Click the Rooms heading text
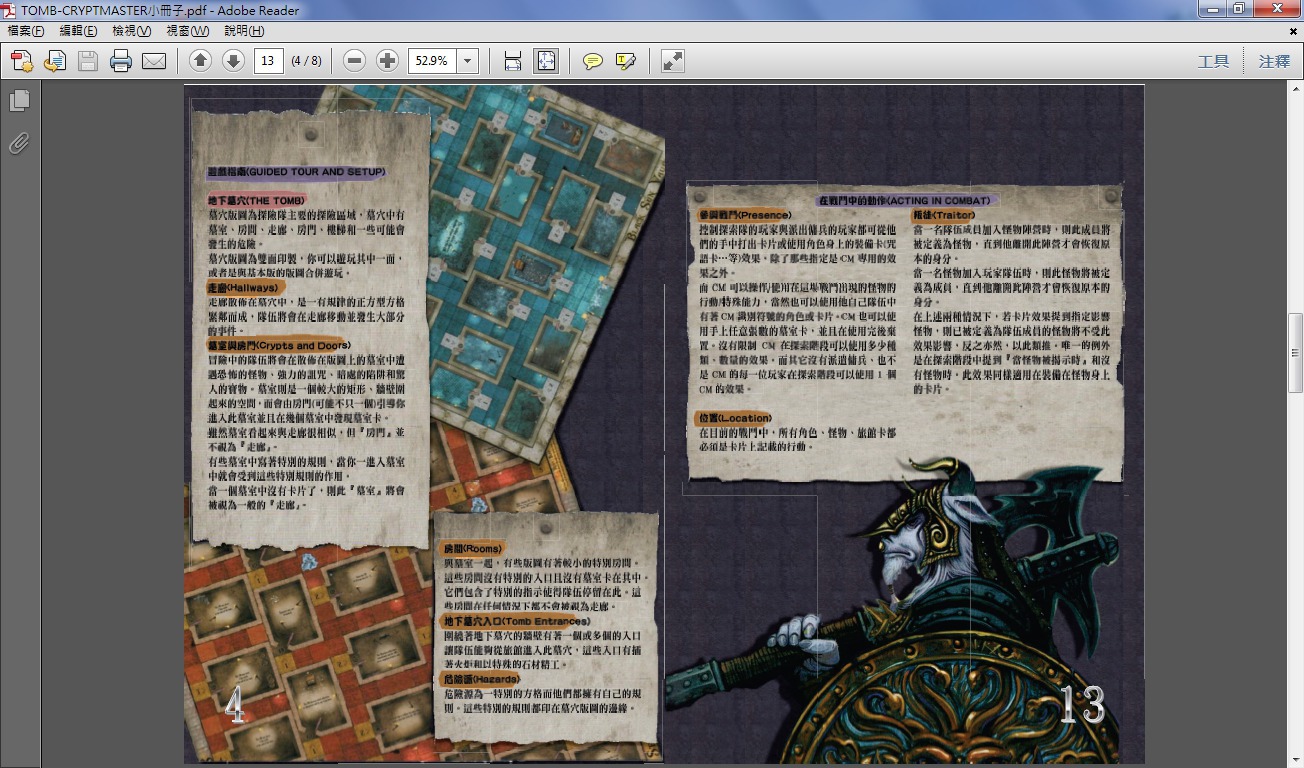The image size is (1304, 768). pyautogui.click(x=473, y=549)
